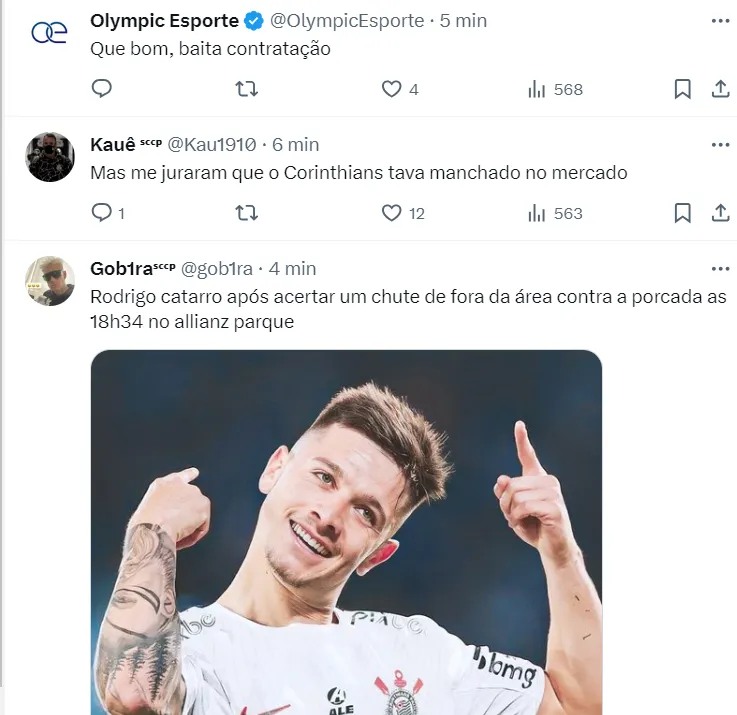
Task: Retweet Kauê's post about Corinthians
Action: (x=246, y=213)
